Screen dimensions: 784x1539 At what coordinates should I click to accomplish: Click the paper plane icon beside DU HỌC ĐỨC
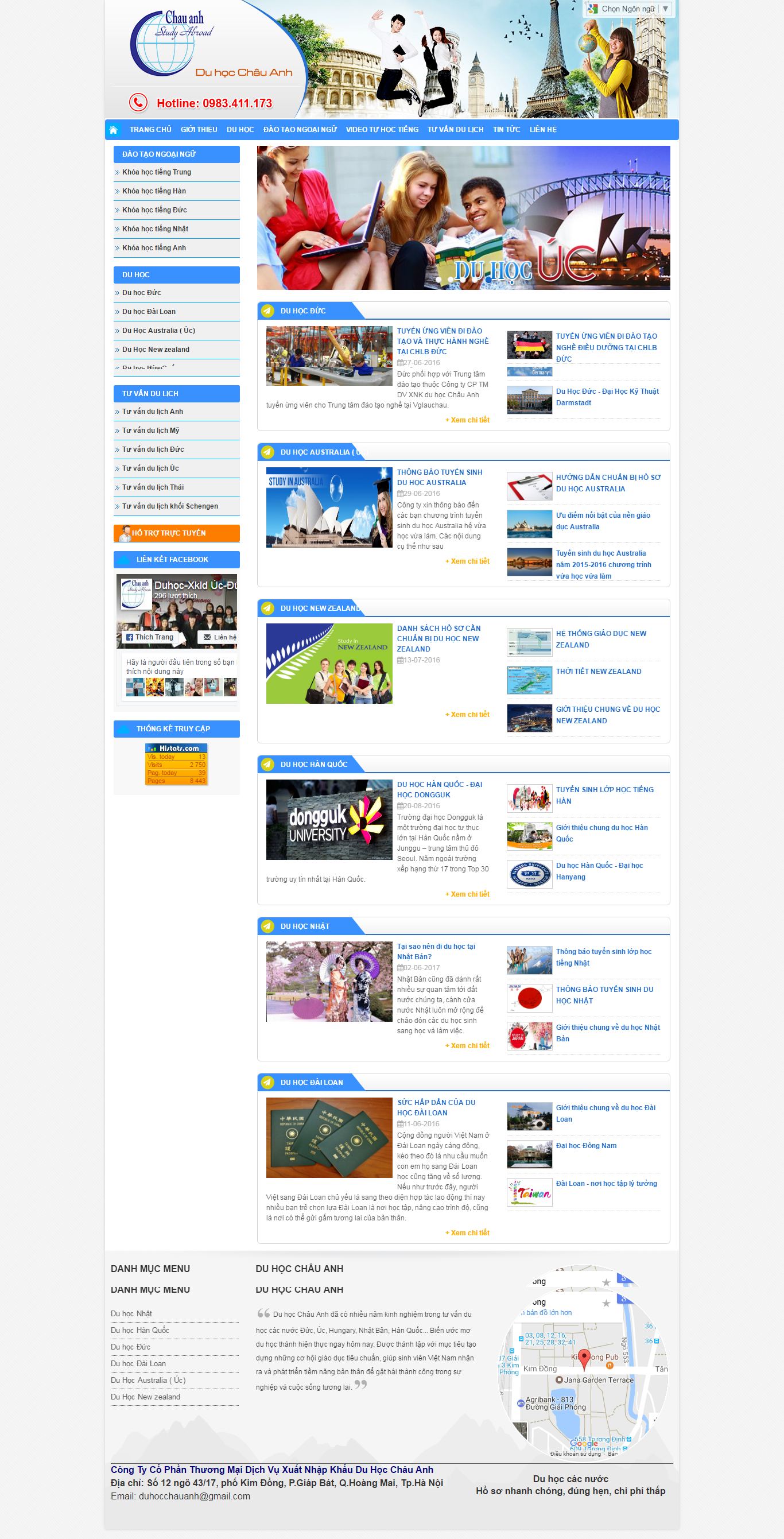(267, 311)
